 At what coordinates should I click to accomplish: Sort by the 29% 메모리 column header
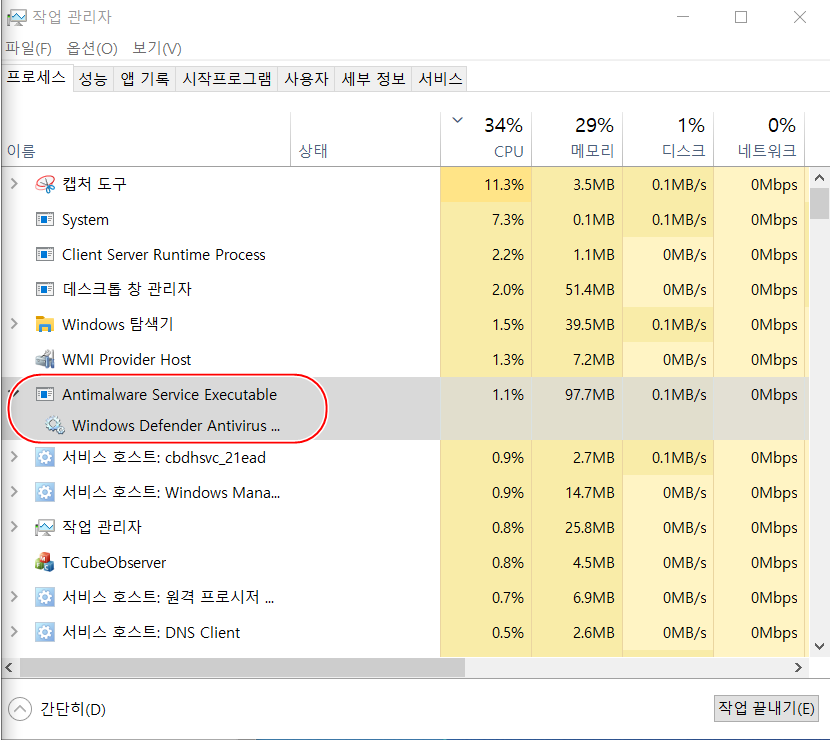click(577, 140)
